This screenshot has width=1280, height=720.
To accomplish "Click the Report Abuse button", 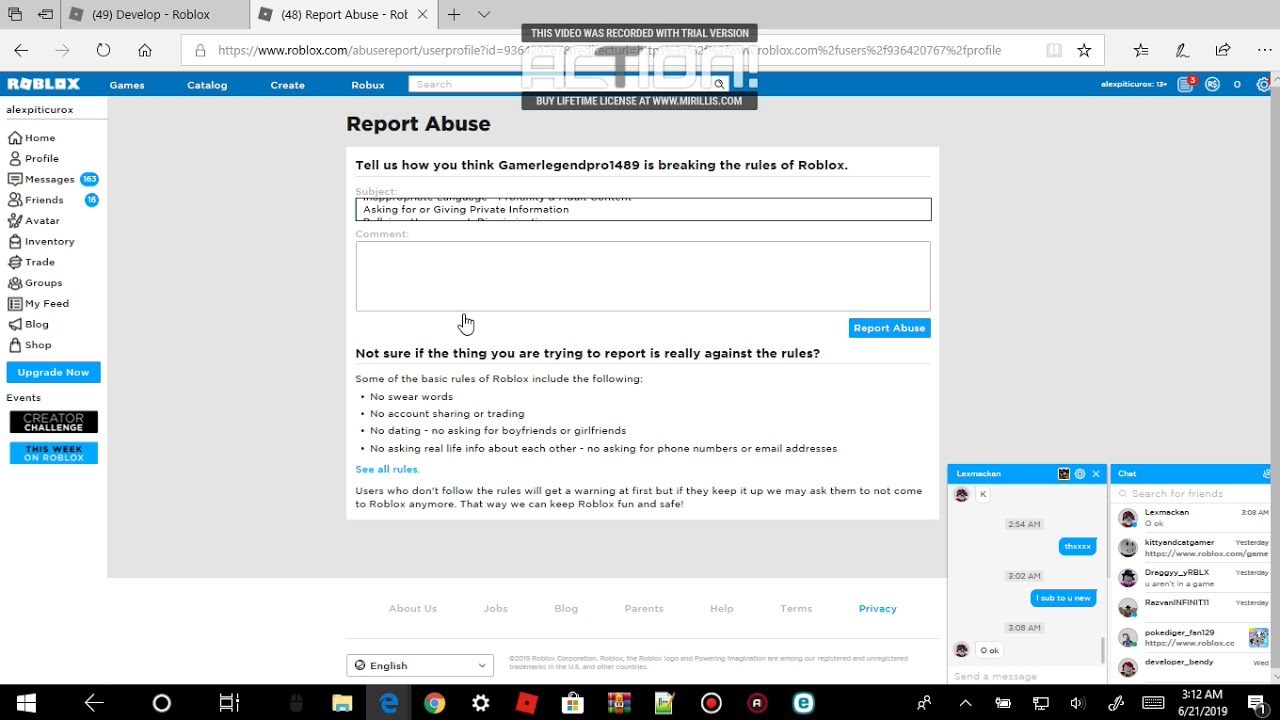I will 889,328.
